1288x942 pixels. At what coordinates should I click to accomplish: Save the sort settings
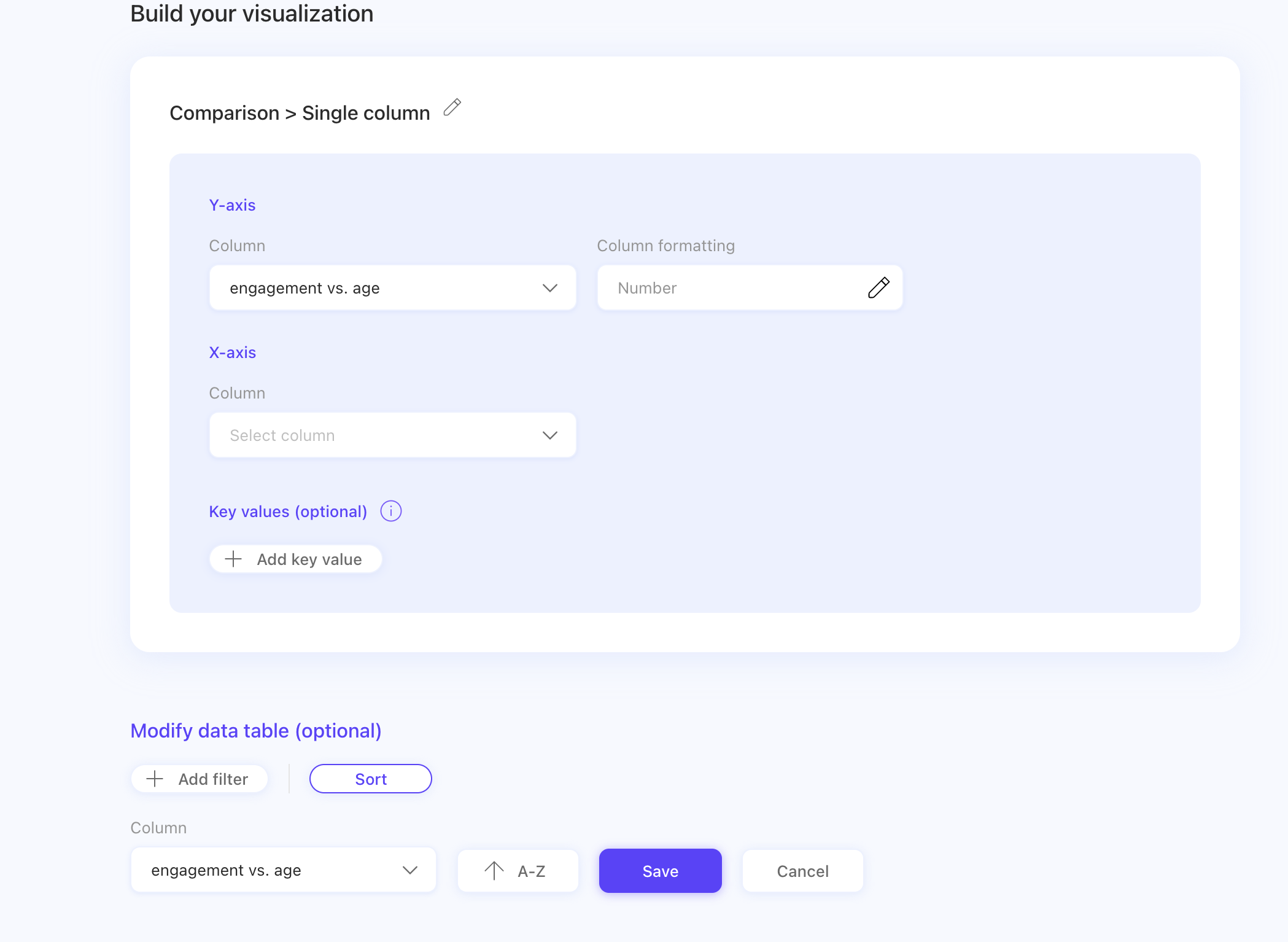click(x=660, y=871)
